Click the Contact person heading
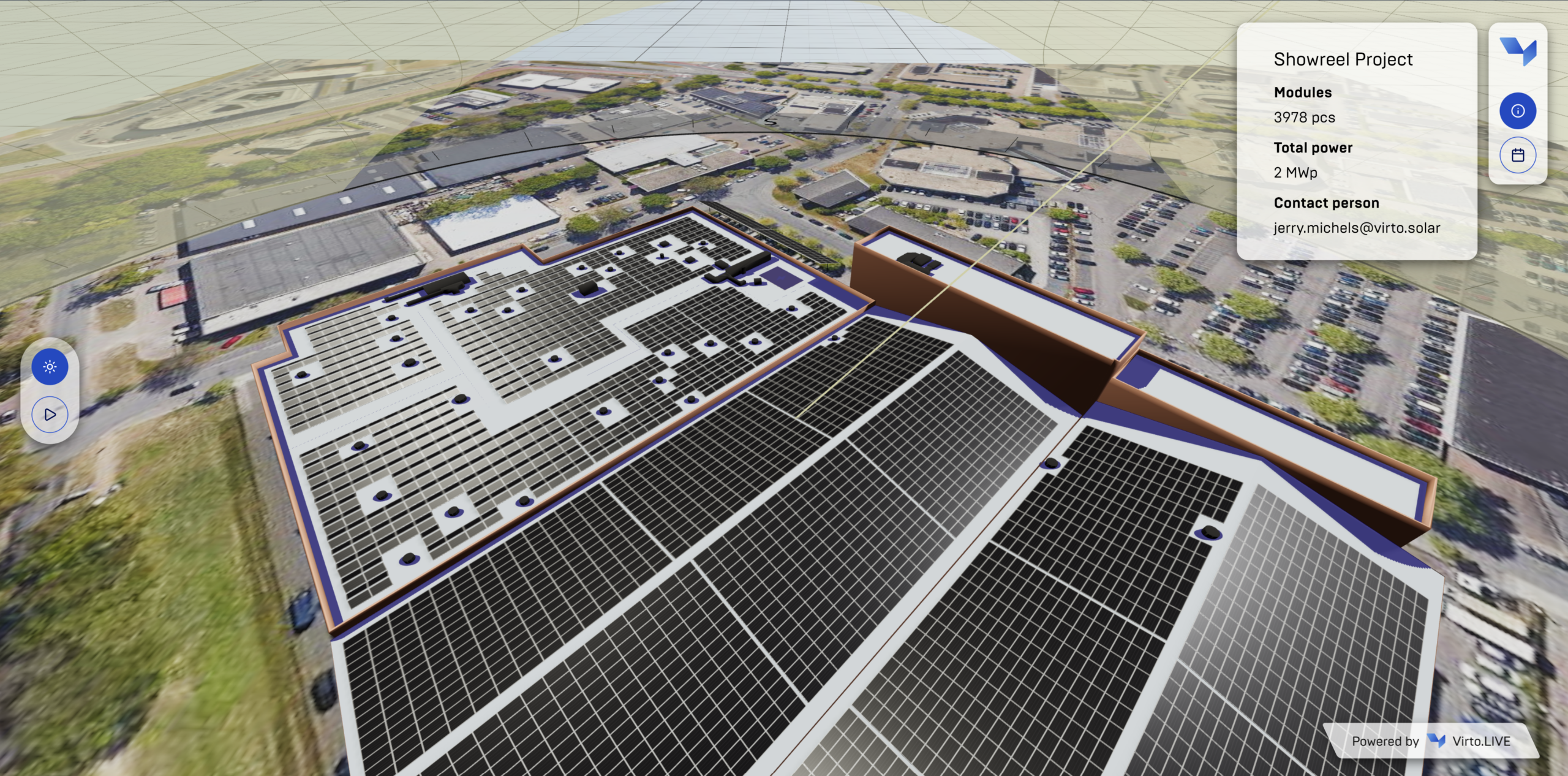 [1326, 203]
